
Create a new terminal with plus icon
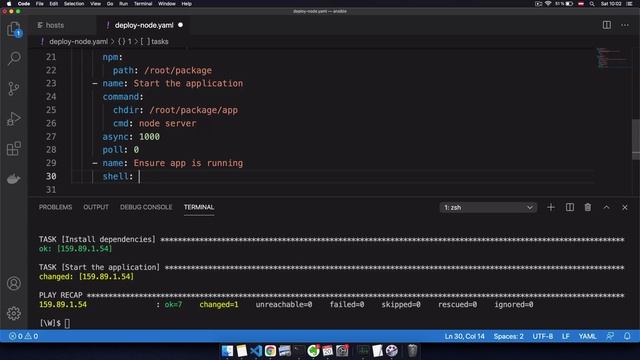tap(551, 207)
